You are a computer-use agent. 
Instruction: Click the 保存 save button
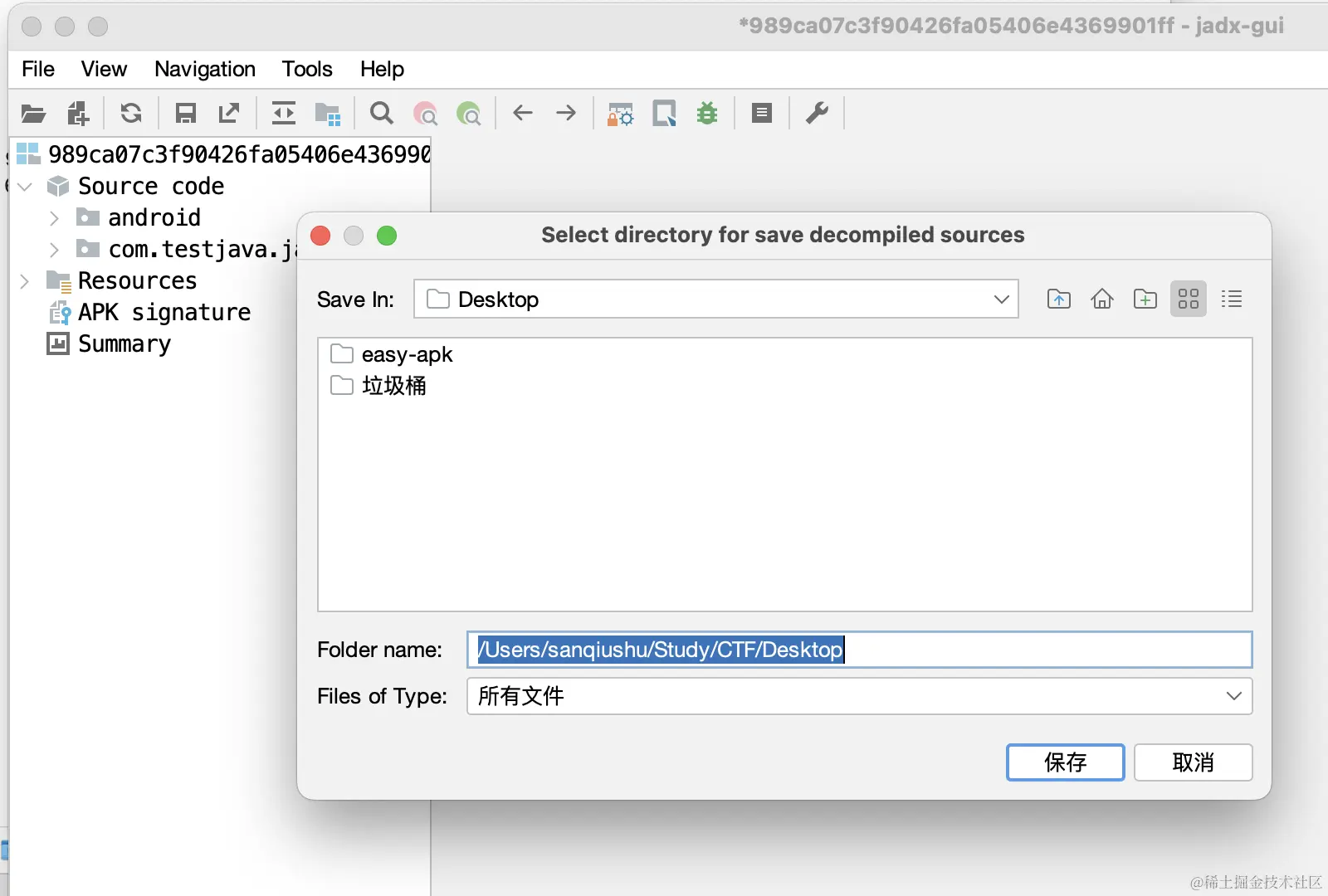(1065, 762)
